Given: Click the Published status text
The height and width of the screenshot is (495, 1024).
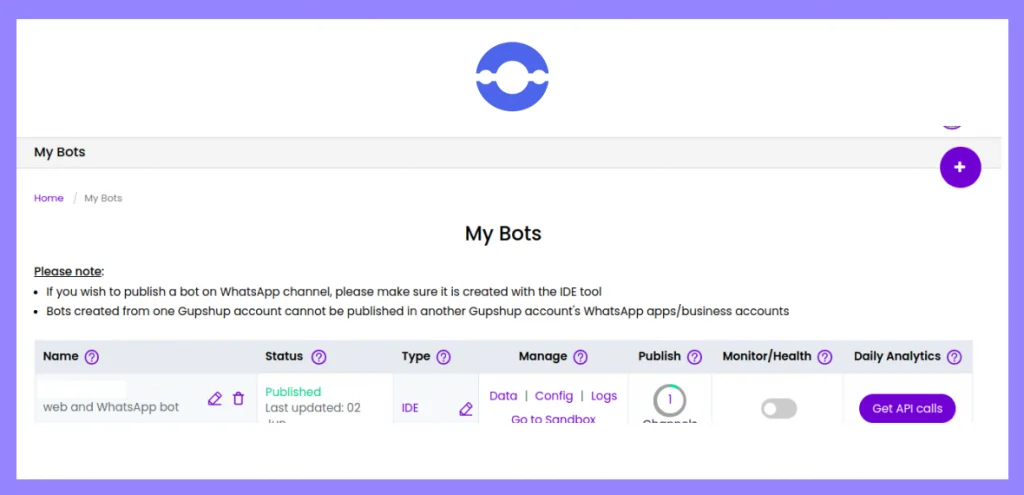Looking at the screenshot, I should click(293, 392).
